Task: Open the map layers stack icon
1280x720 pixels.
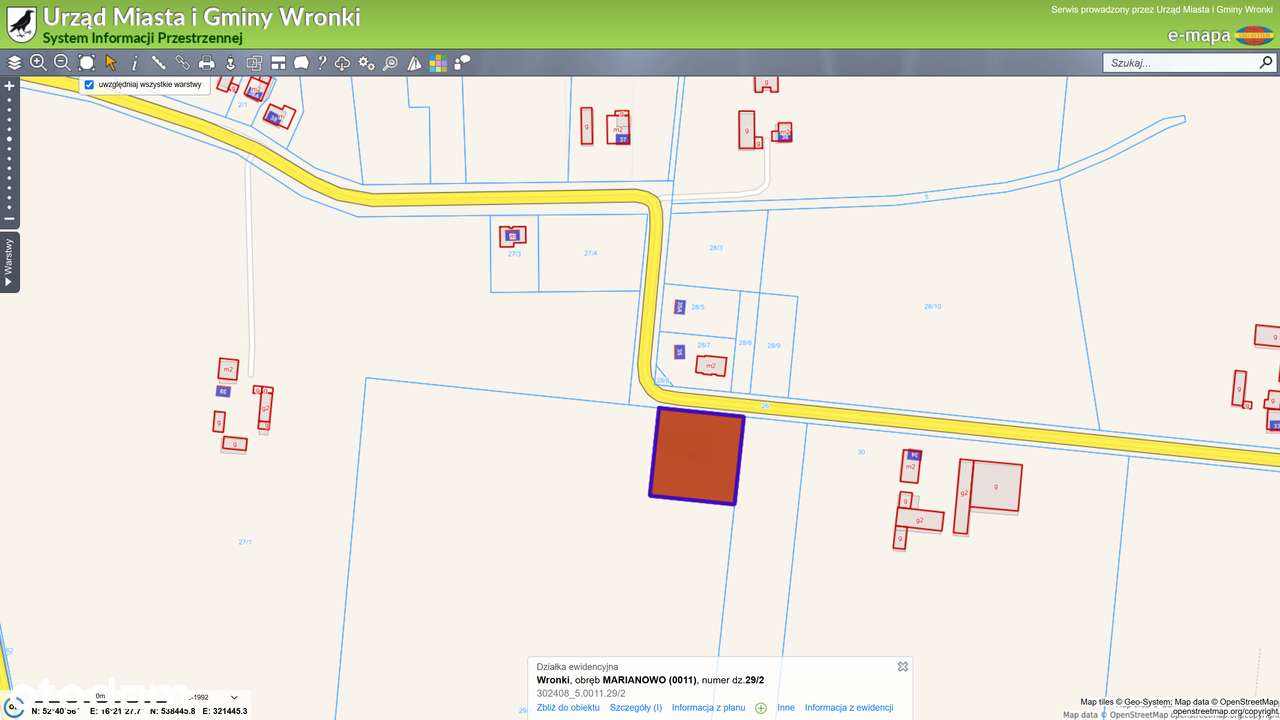Action: point(14,62)
